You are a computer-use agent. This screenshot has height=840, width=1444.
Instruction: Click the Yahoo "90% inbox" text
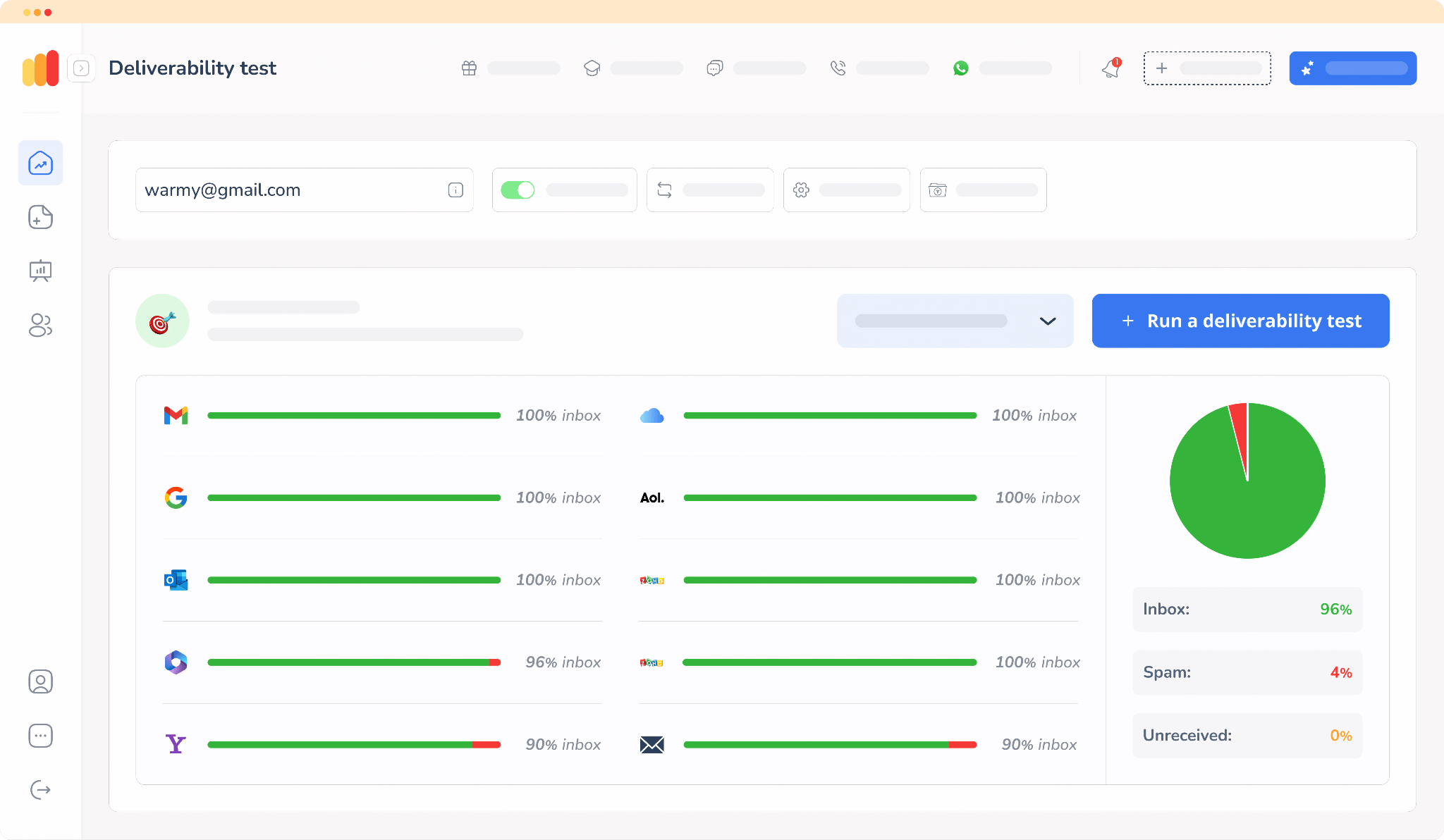[x=563, y=745]
